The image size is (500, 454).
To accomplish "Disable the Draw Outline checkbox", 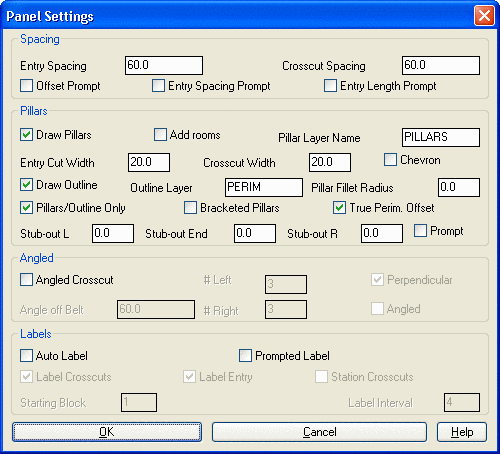I will (26, 185).
